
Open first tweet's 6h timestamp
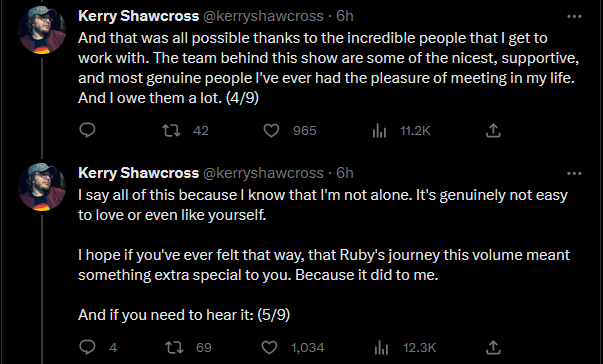tap(345, 16)
